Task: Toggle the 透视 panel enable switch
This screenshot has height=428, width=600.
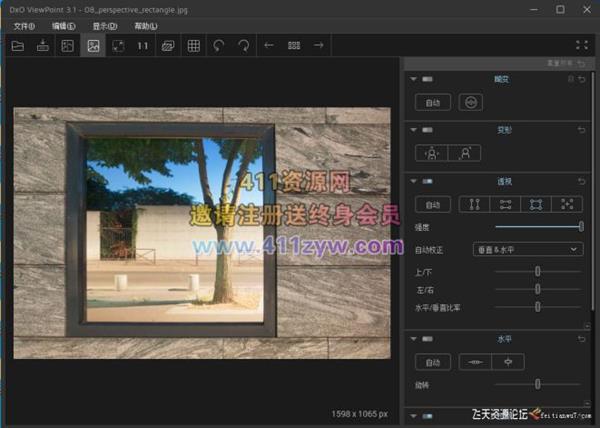Action: (x=428, y=181)
